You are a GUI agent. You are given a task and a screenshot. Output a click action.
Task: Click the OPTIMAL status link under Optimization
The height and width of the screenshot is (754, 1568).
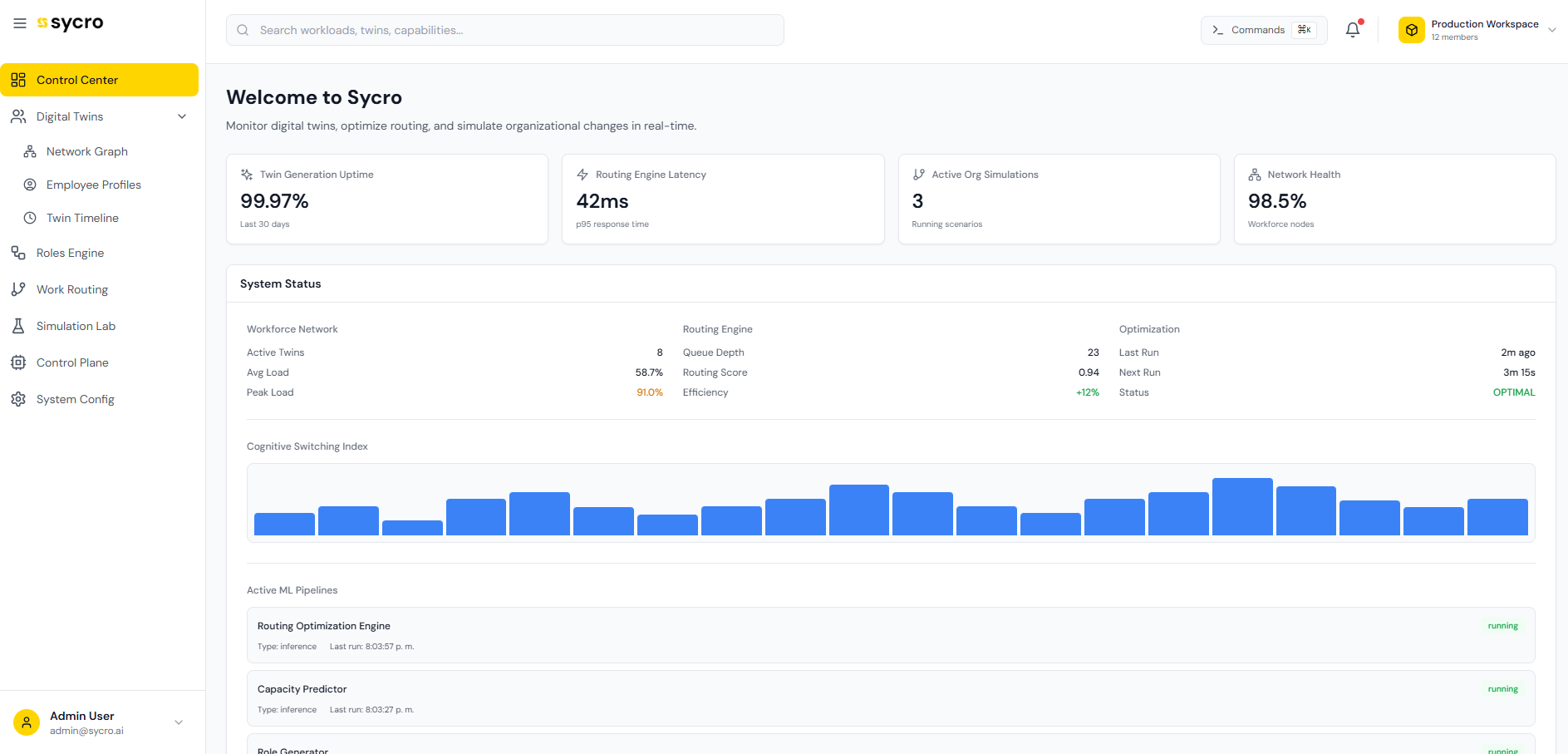(x=1513, y=392)
